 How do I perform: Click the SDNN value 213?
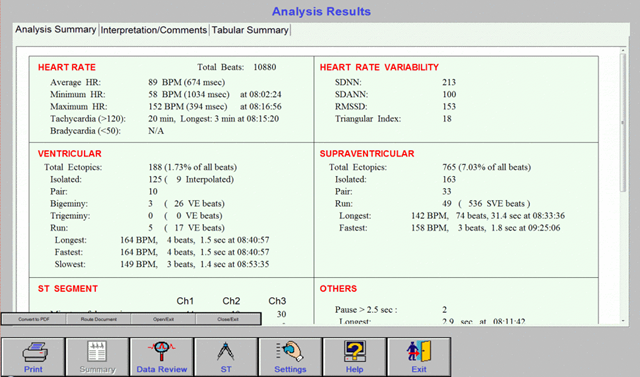[x=449, y=82]
